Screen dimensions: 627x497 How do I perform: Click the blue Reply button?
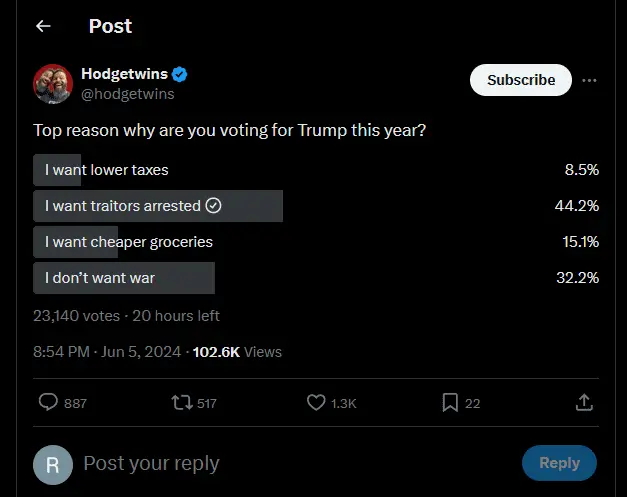click(559, 463)
